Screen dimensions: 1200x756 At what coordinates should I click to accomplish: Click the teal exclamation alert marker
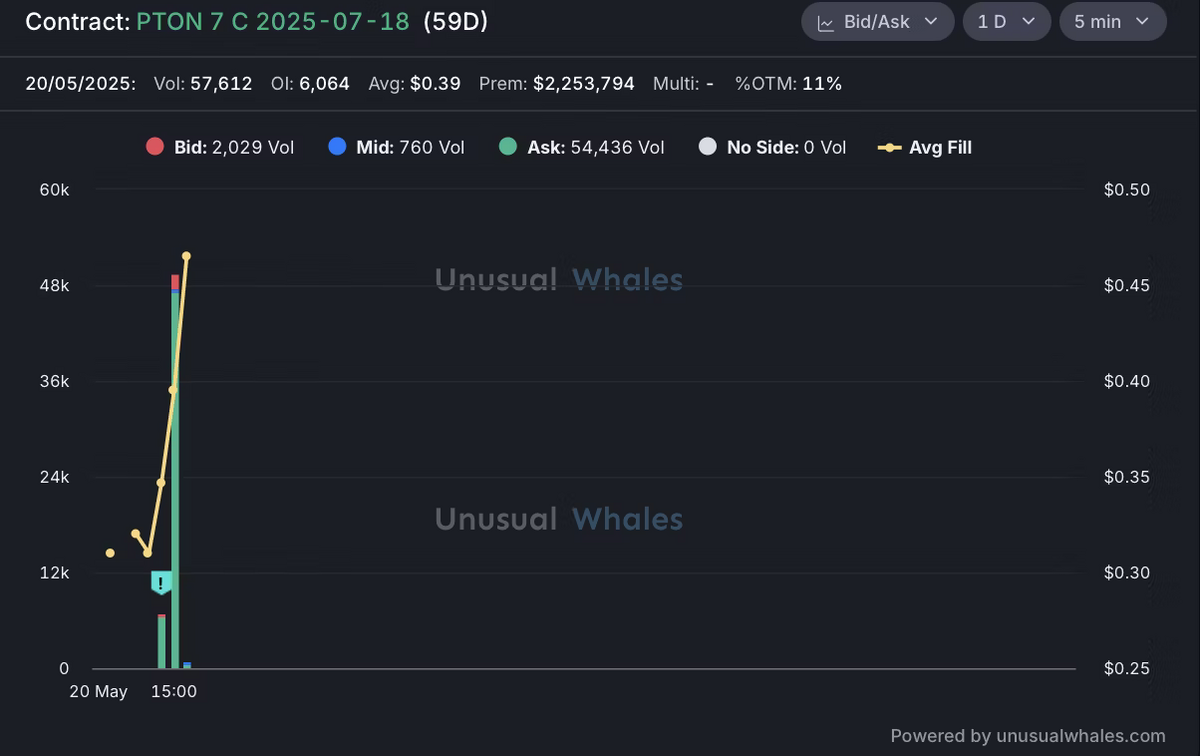point(161,582)
